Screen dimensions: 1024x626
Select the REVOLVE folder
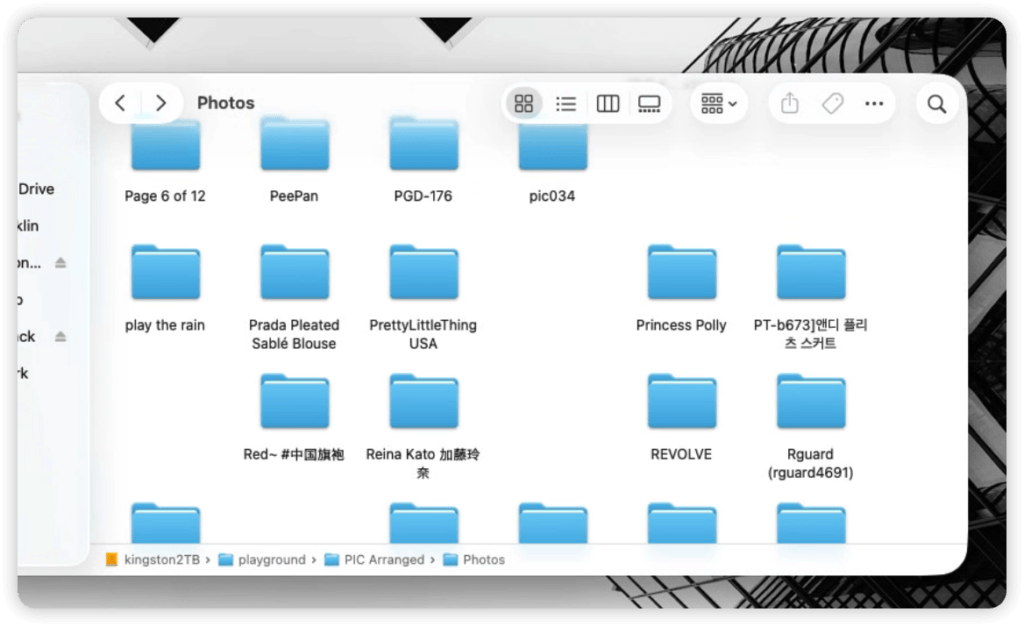click(682, 401)
